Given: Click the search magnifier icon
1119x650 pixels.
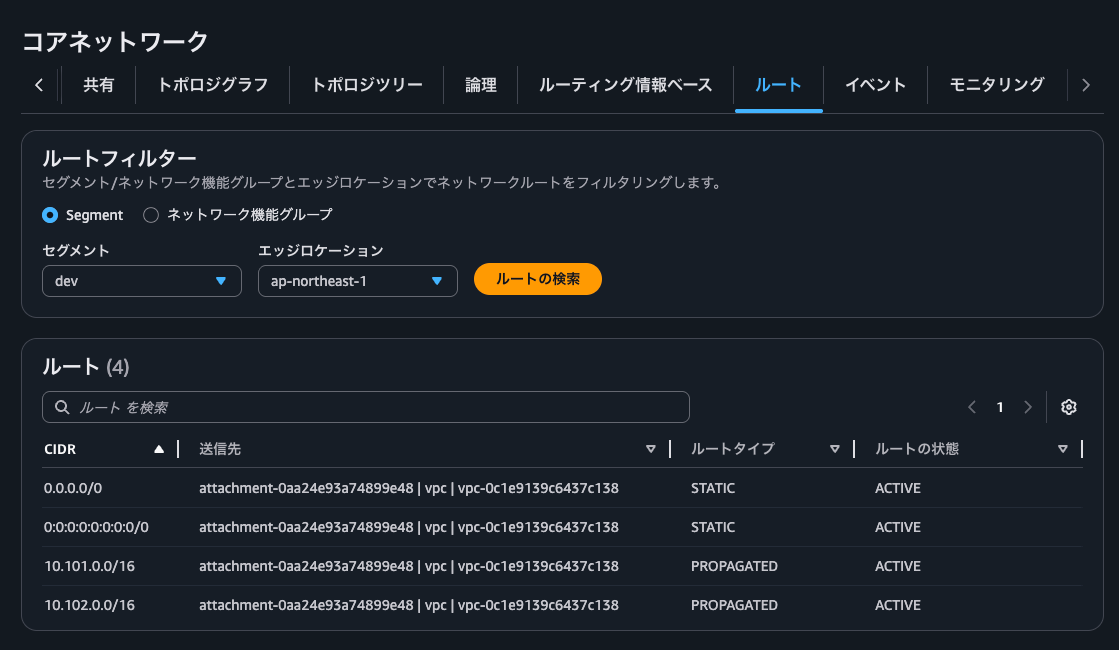Looking at the screenshot, I should (62, 407).
